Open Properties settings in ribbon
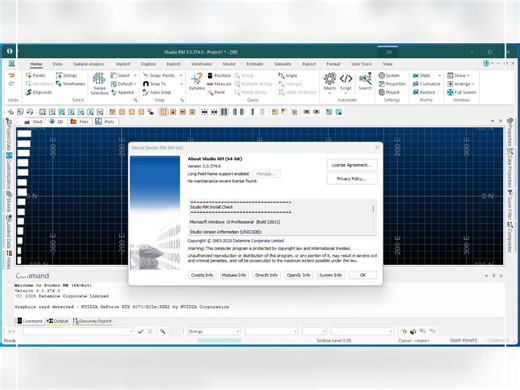Image resolution: width=520 pixels, height=390 pixels. [x=392, y=84]
